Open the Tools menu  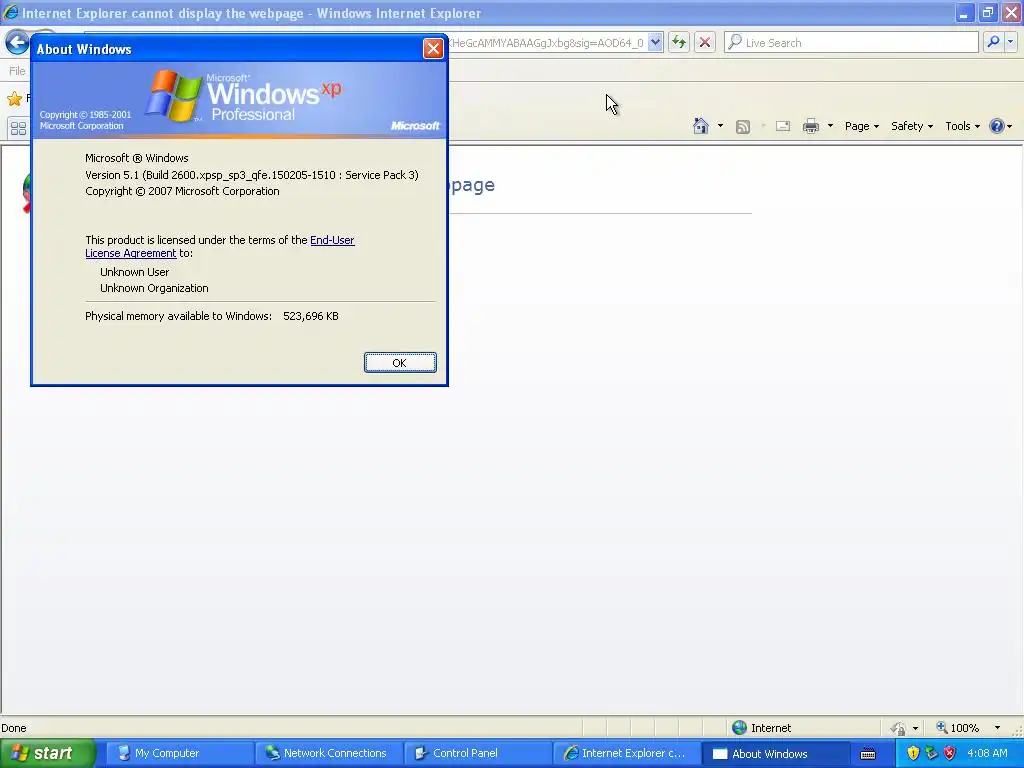click(x=962, y=126)
